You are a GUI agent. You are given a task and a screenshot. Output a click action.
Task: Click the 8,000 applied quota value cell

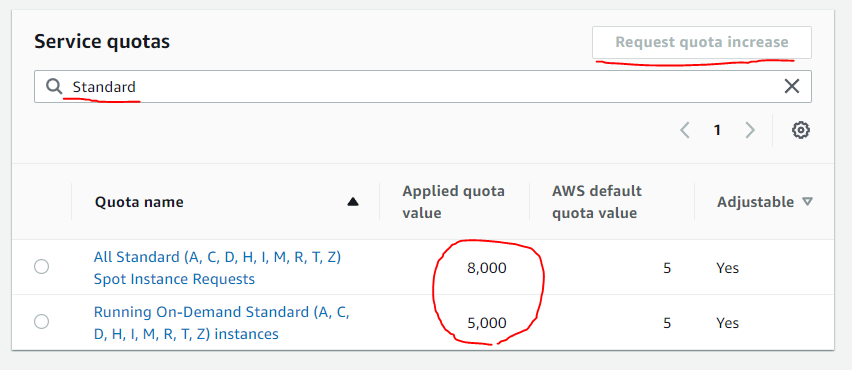pos(487,268)
